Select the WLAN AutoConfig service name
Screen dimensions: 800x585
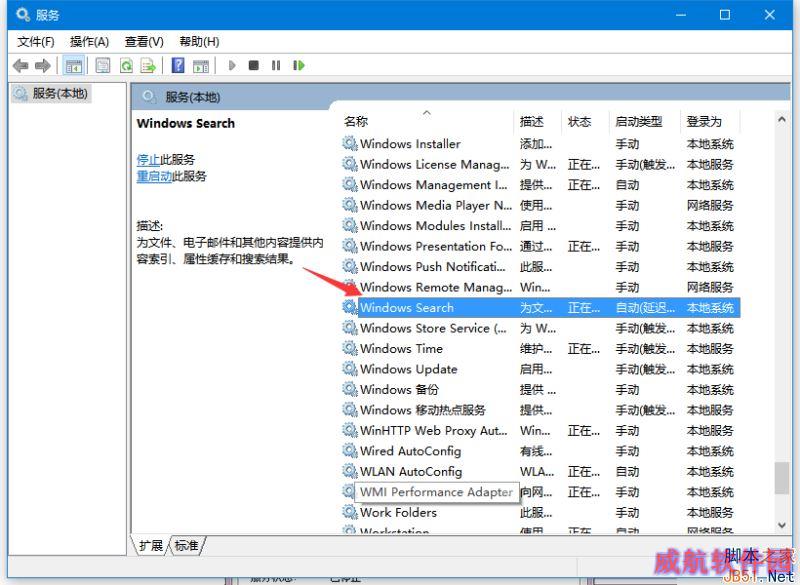click(x=411, y=471)
